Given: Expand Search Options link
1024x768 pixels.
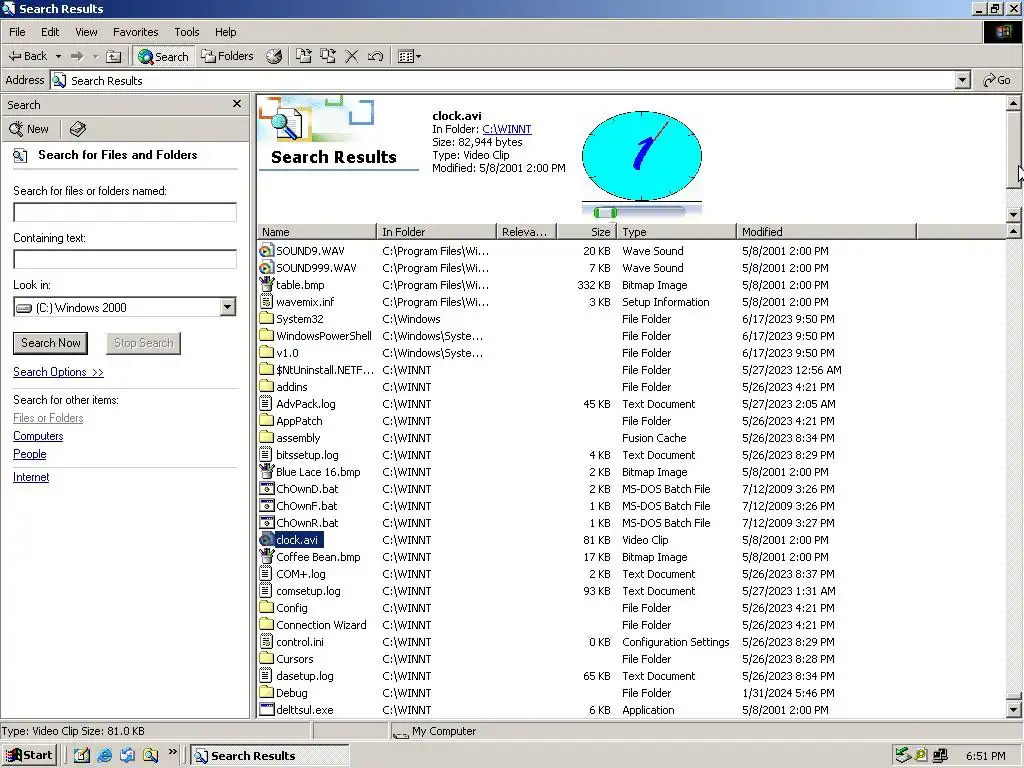Looking at the screenshot, I should coord(58,372).
